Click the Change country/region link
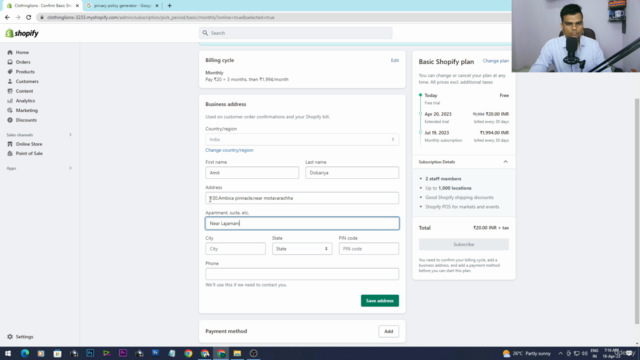640x360 pixels. point(229,150)
